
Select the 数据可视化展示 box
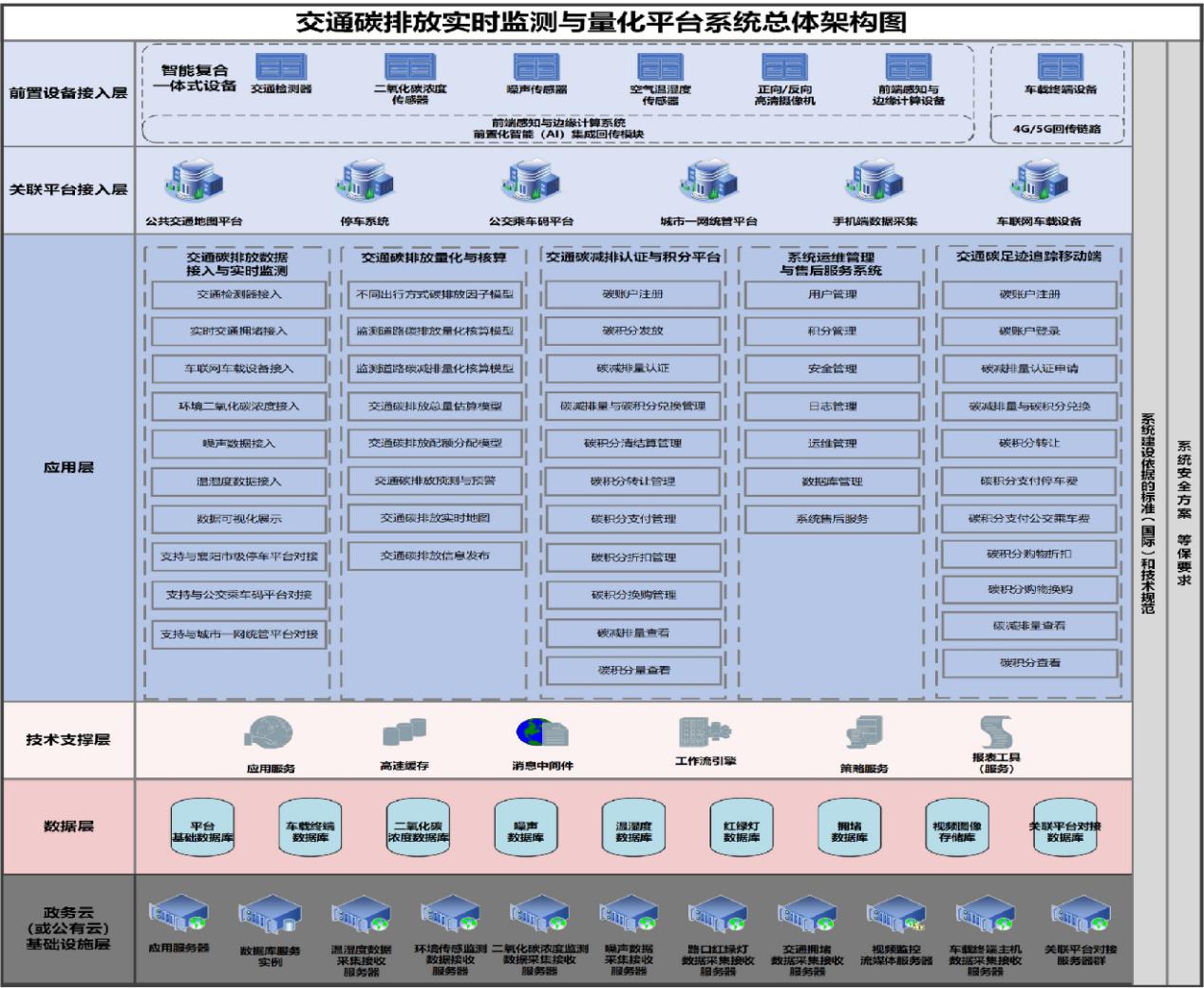(238, 520)
